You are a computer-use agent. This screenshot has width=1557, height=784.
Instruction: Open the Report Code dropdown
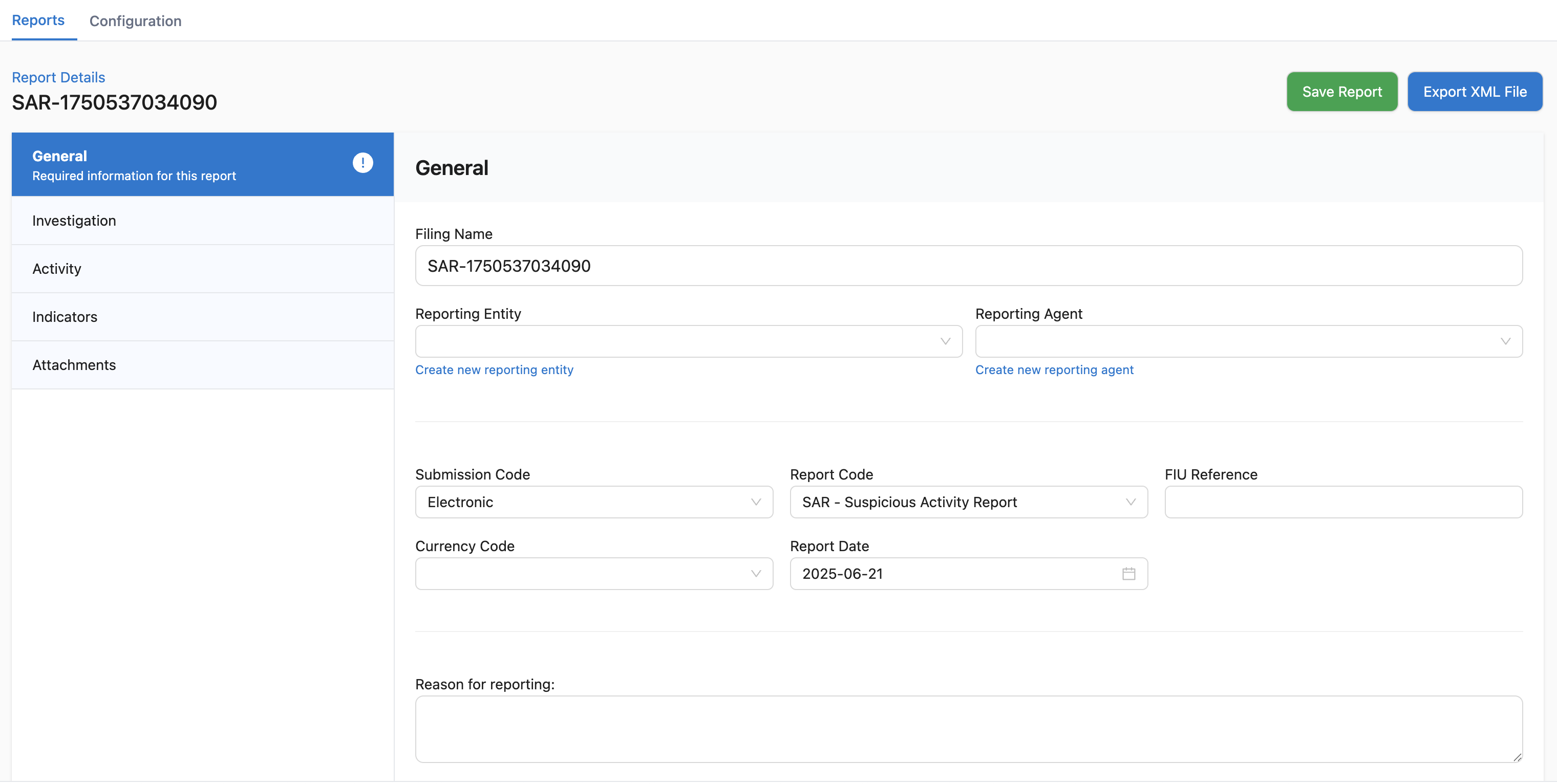[969, 502]
